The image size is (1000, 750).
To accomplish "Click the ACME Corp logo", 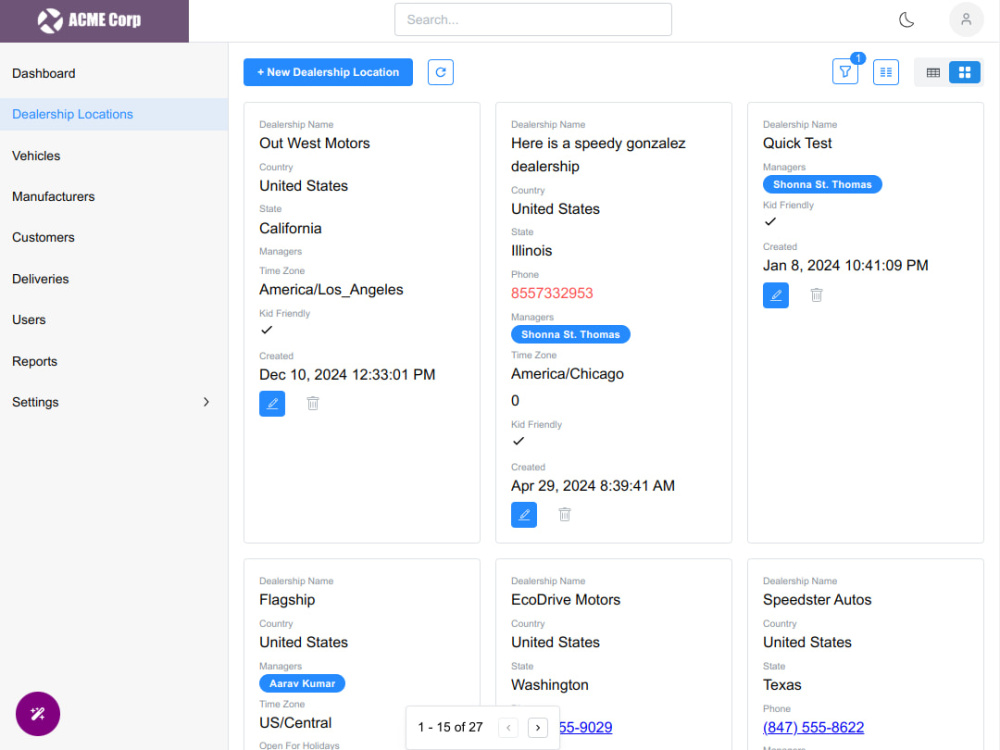I will [x=89, y=20].
